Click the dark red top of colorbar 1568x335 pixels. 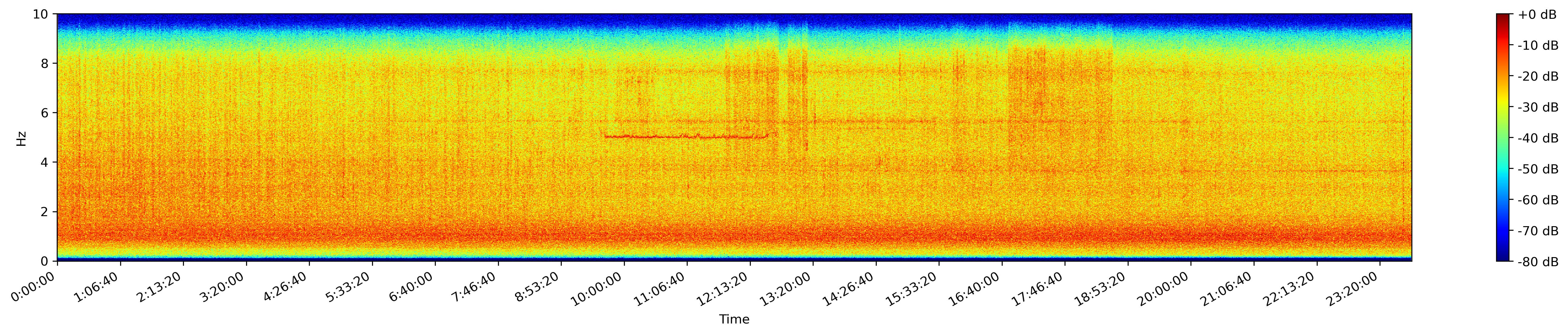tap(1503, 17)
